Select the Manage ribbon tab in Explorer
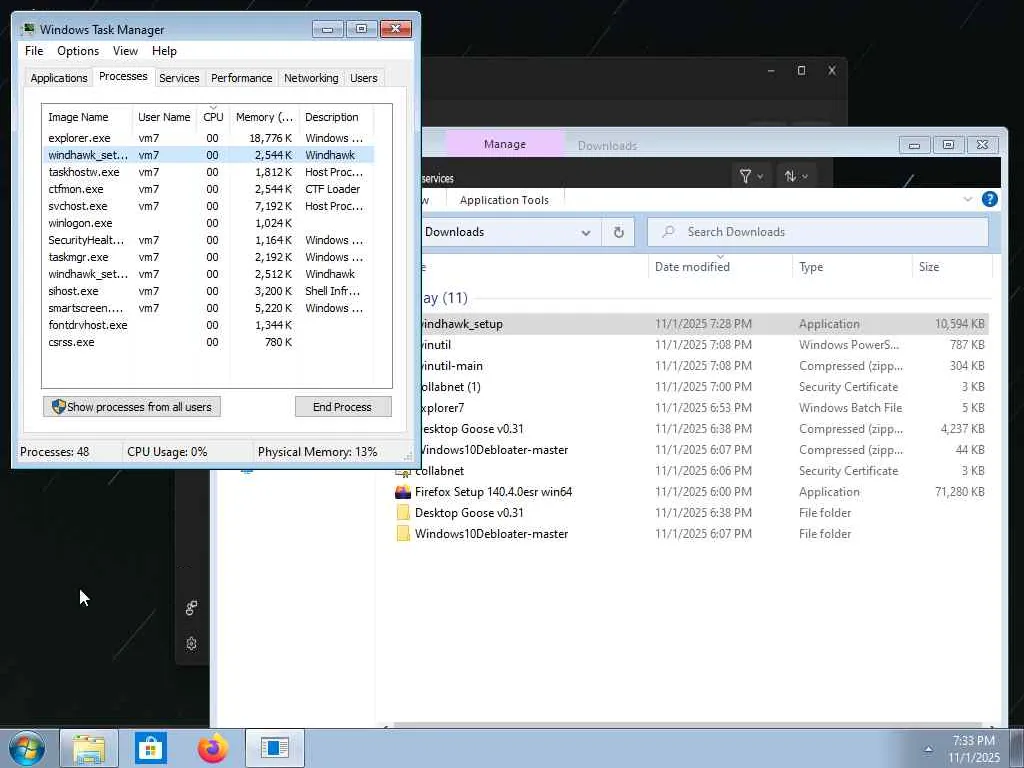 coord(505,144)
